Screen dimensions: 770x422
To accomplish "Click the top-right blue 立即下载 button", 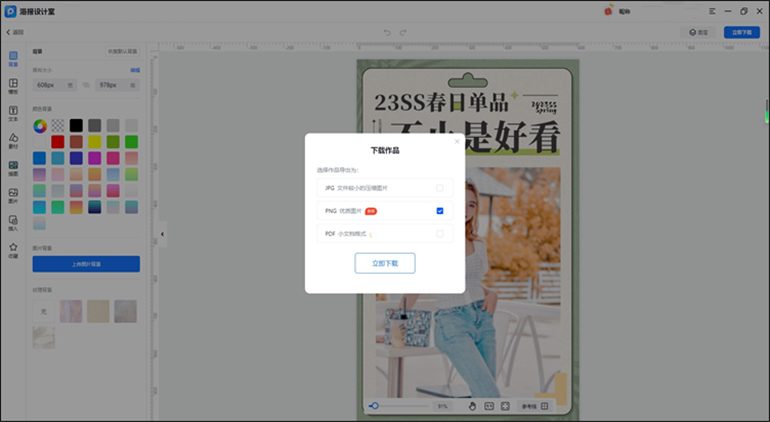I will coord(742,32).
